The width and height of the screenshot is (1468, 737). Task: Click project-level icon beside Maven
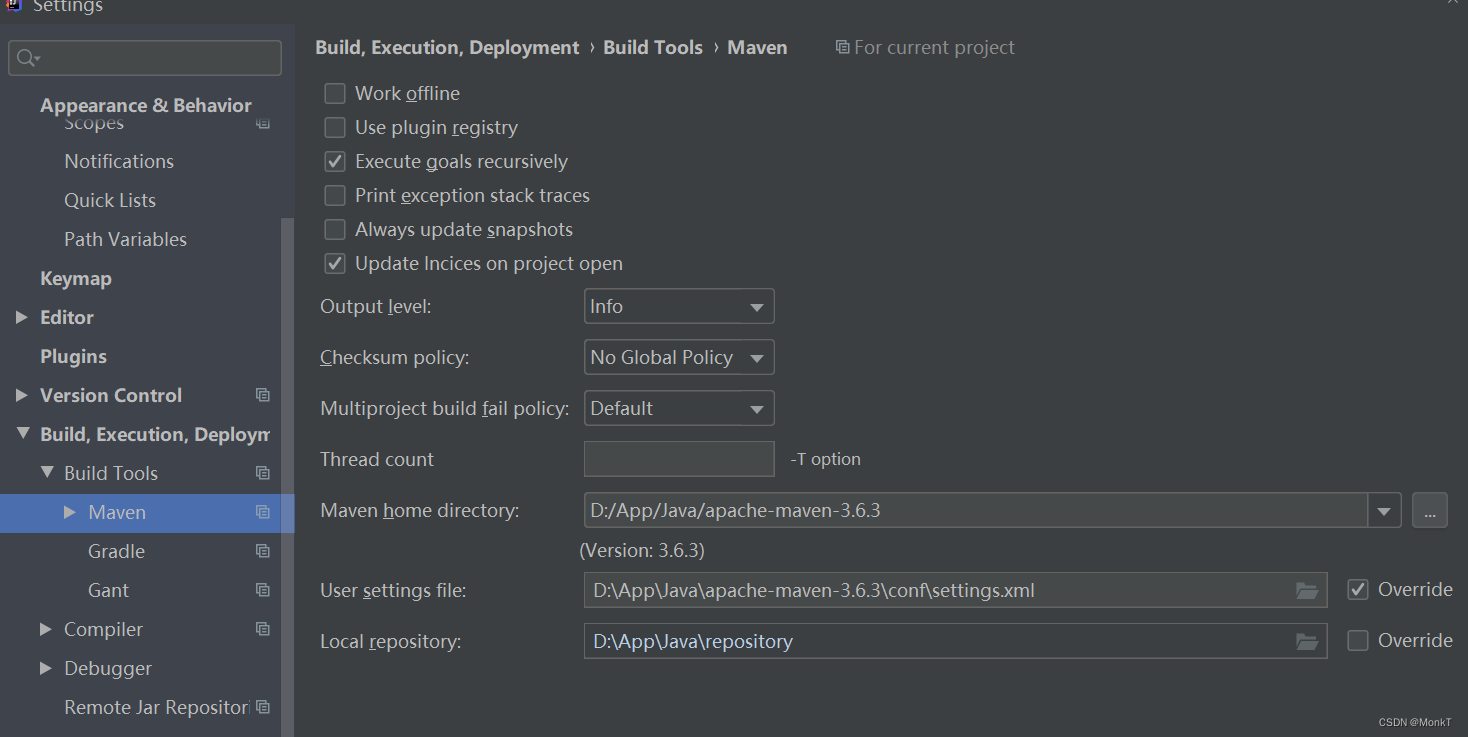pos(263,512)
